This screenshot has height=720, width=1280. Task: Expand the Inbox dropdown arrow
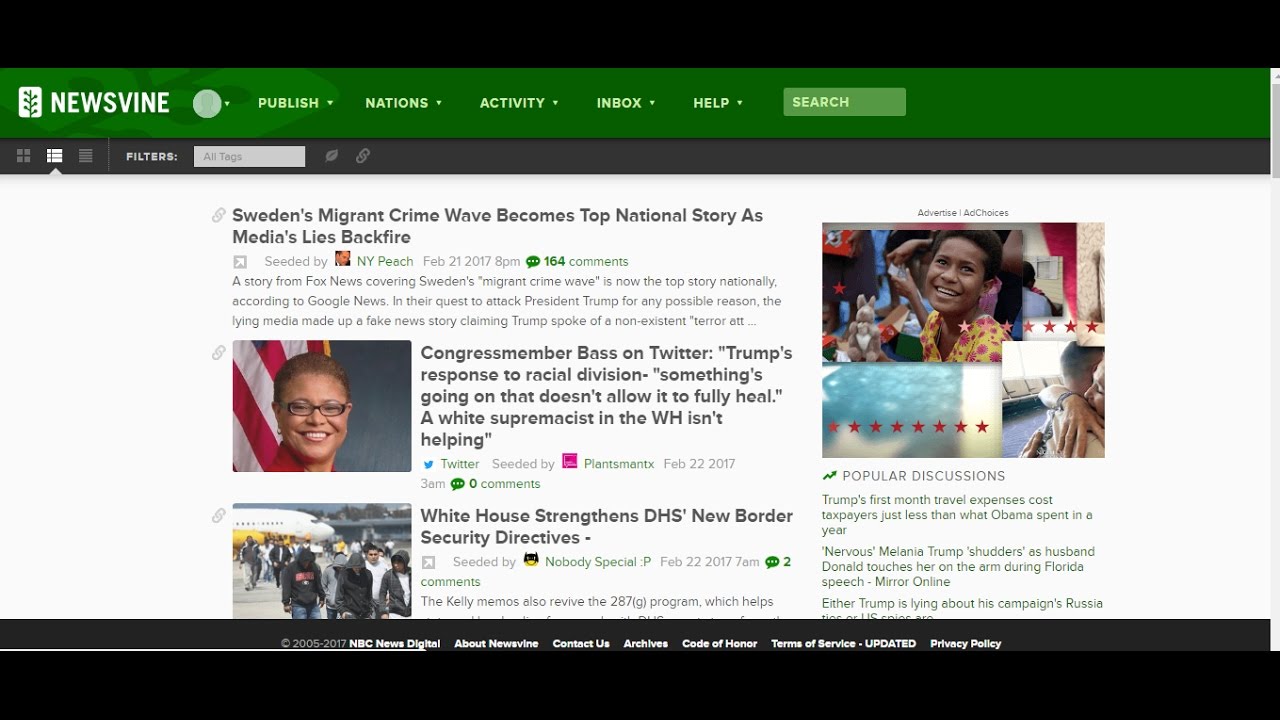point(653,103)
